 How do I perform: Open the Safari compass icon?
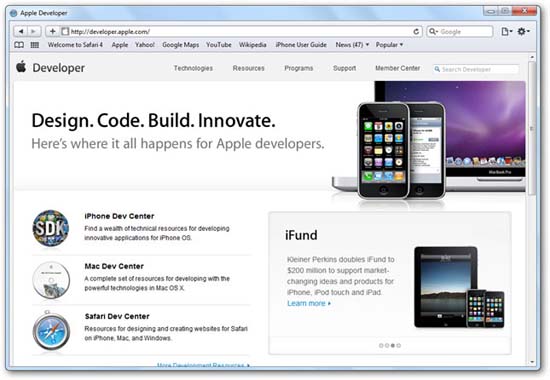click(x=51, y=331)
